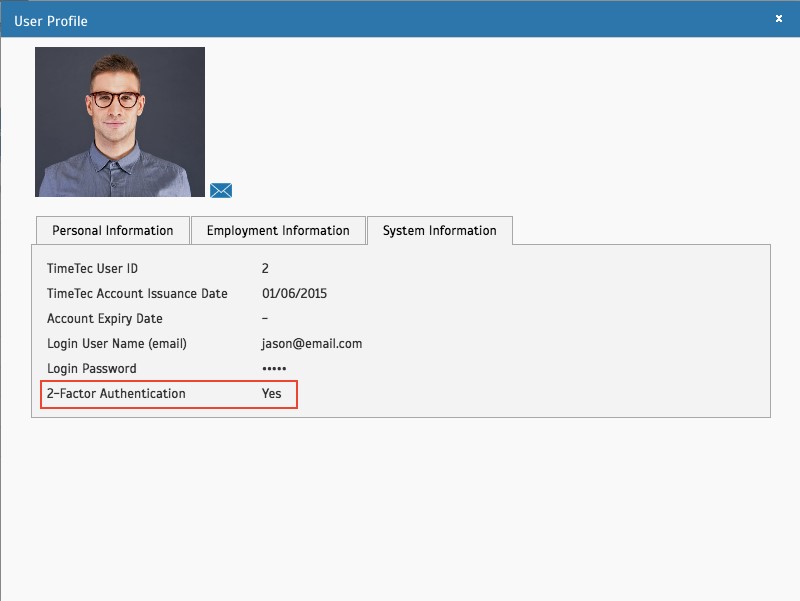Click the issuance date 01/06/2015
800x601 pixels.
(x=294, y=293)
